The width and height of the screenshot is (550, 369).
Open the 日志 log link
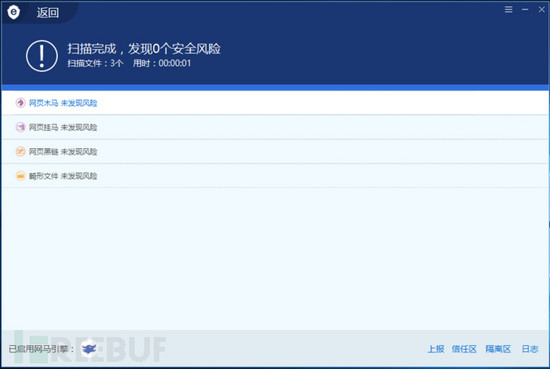(x=530, y=349)
